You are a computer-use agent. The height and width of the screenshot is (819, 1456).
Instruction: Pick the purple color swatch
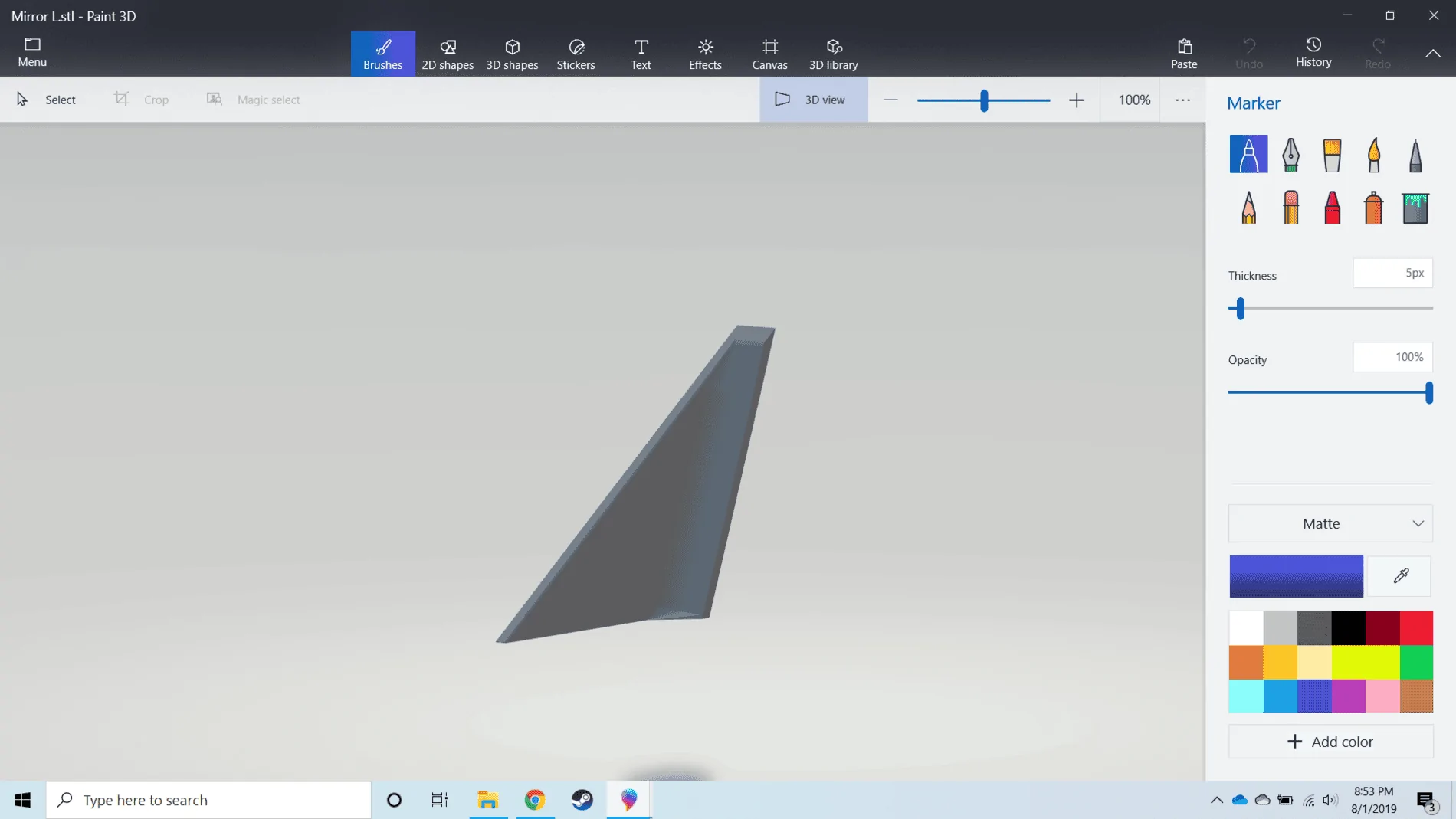[1348, 696]
